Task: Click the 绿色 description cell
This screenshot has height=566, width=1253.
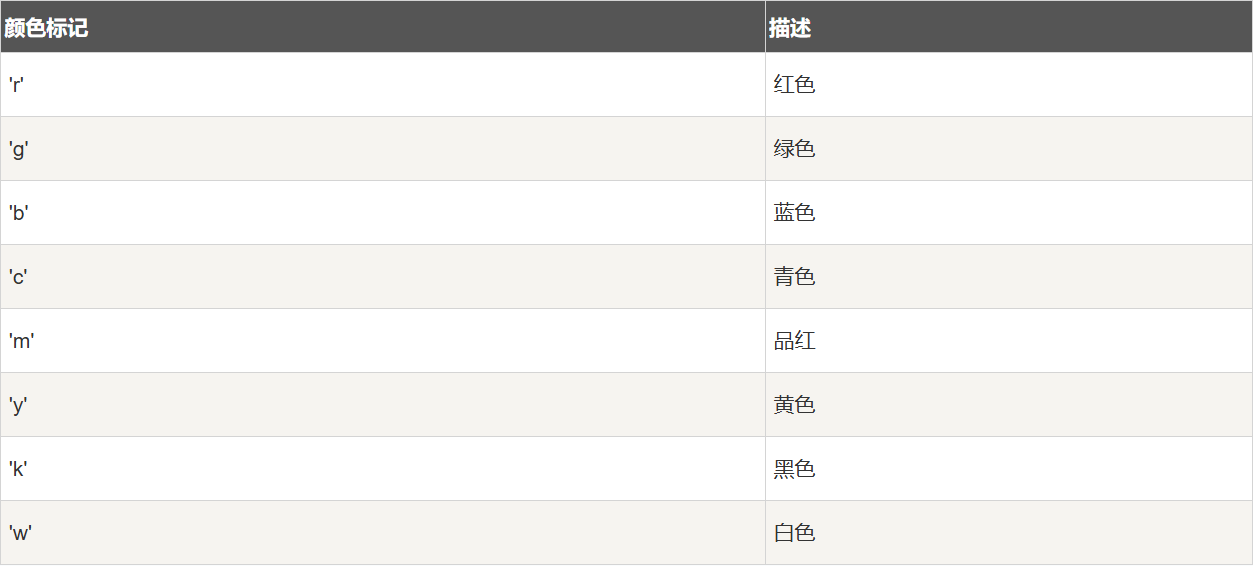Action: (795, 149)
